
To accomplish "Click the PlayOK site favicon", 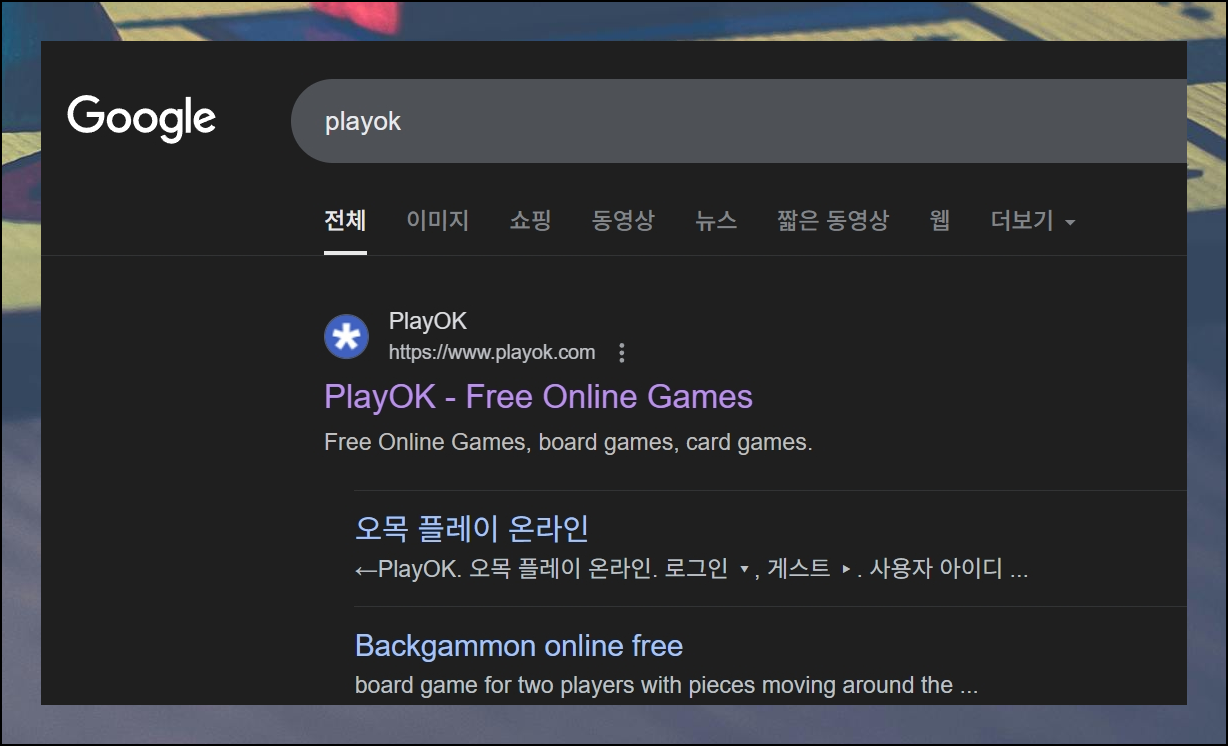I will point(347,337).
